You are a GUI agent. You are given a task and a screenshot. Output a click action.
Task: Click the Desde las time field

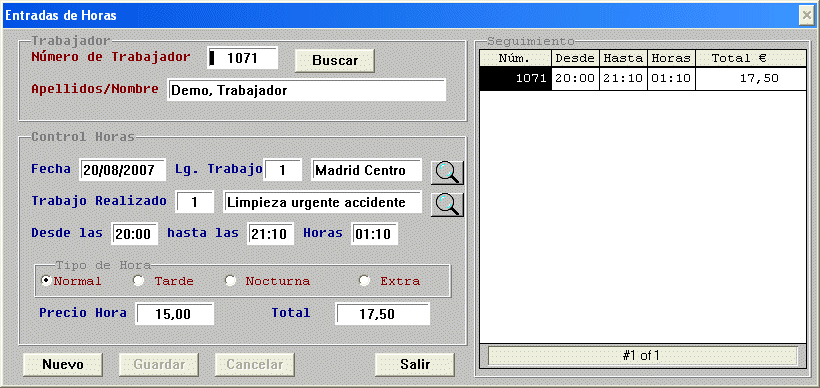pyautogui.click(x=134, y=234)
